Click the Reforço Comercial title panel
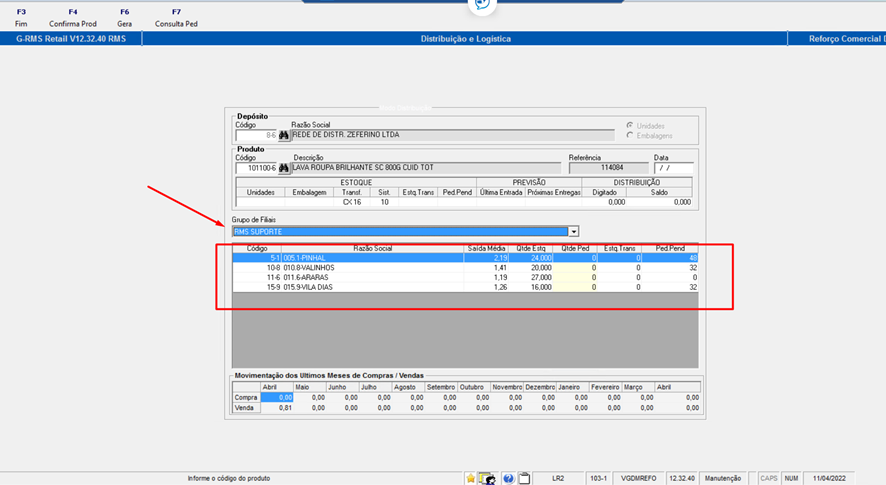 point(837,38)
